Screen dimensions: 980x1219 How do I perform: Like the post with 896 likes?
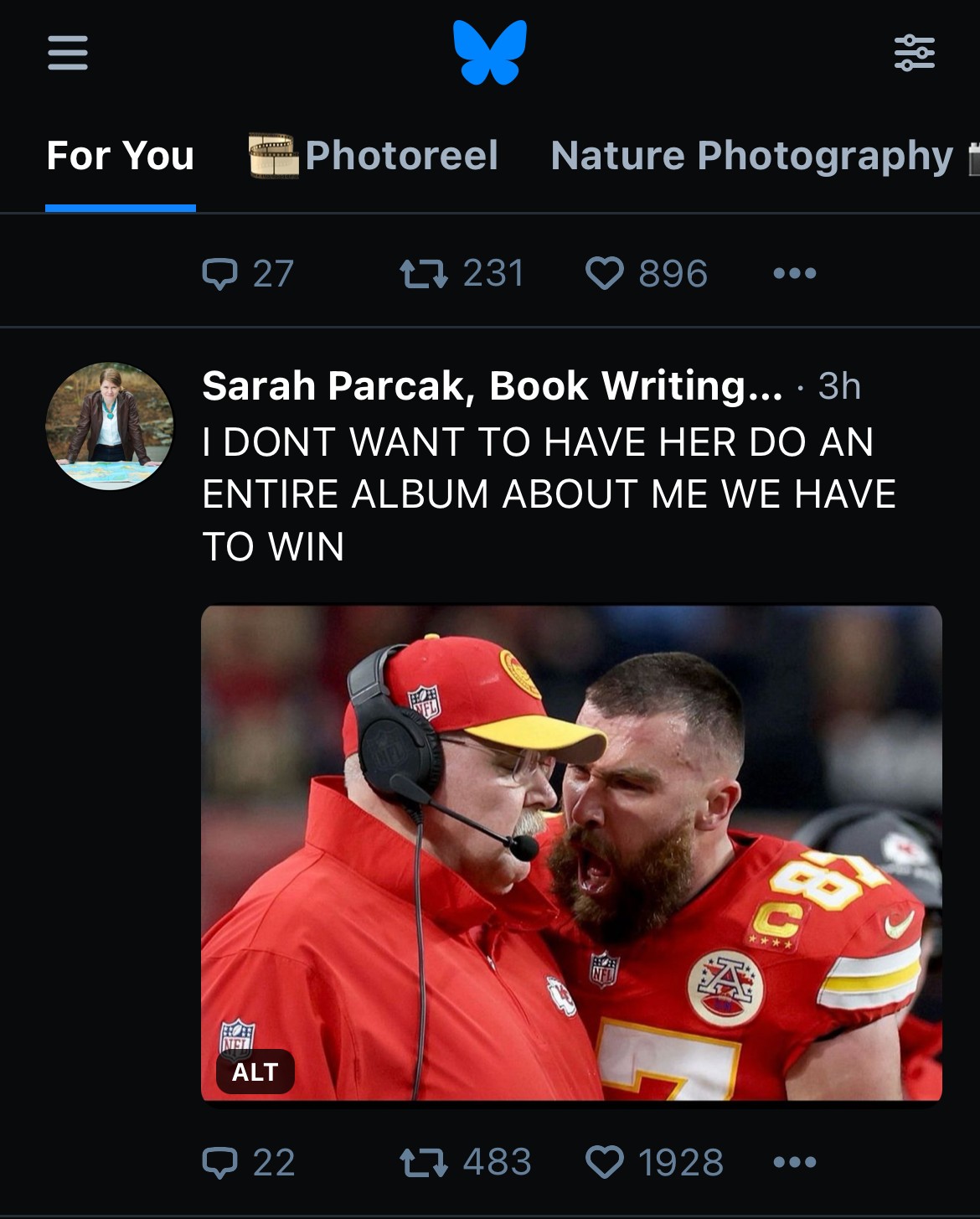[x=604, y=274]
